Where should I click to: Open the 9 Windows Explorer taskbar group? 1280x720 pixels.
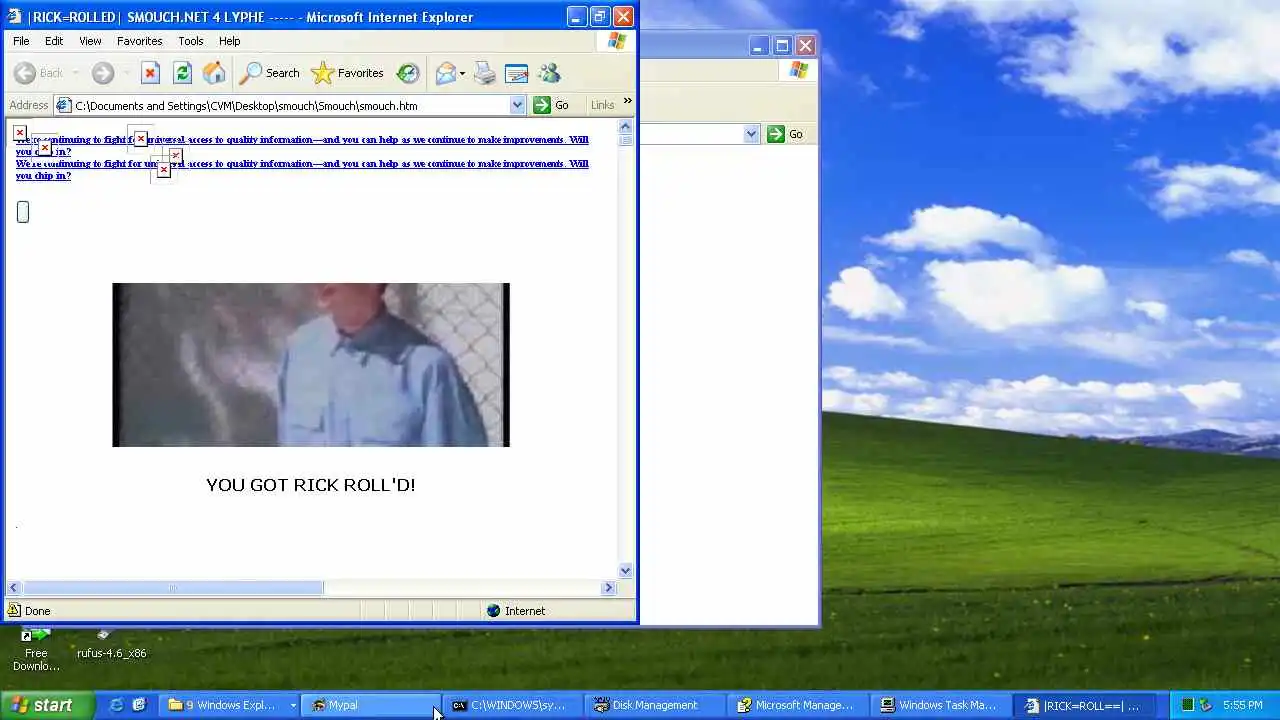click(x=230, y=705)
